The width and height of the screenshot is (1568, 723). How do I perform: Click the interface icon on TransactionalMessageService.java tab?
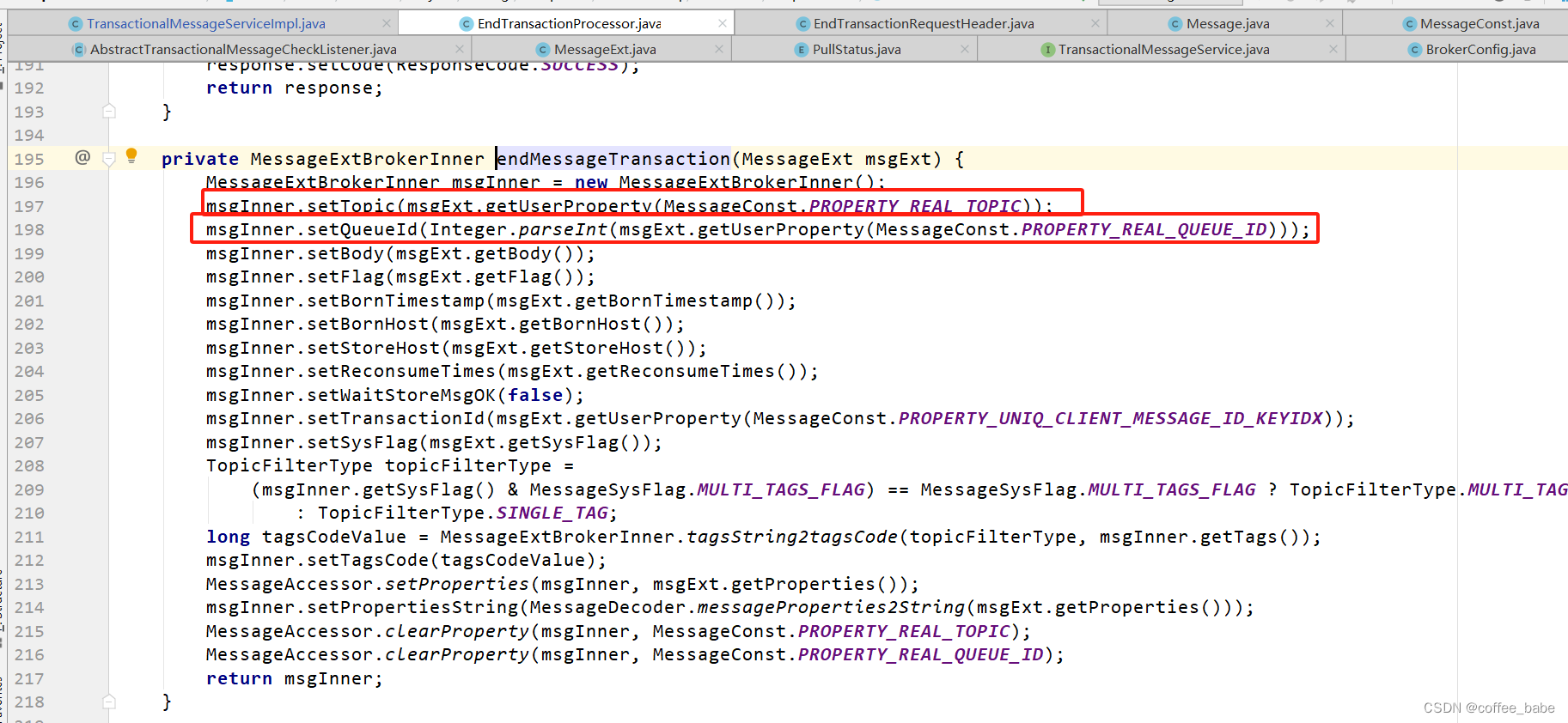pyautogui.click(x=1047, y=50)
